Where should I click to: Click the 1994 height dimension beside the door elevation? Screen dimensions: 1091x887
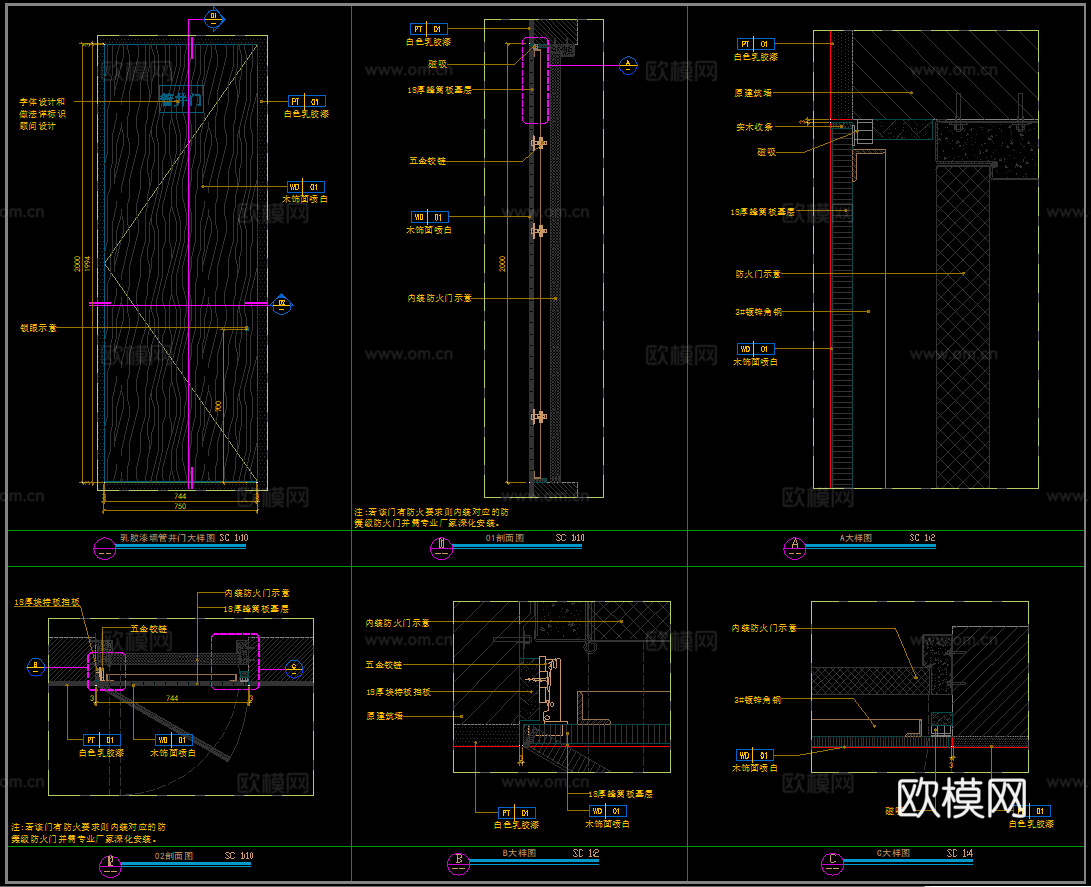87,264
